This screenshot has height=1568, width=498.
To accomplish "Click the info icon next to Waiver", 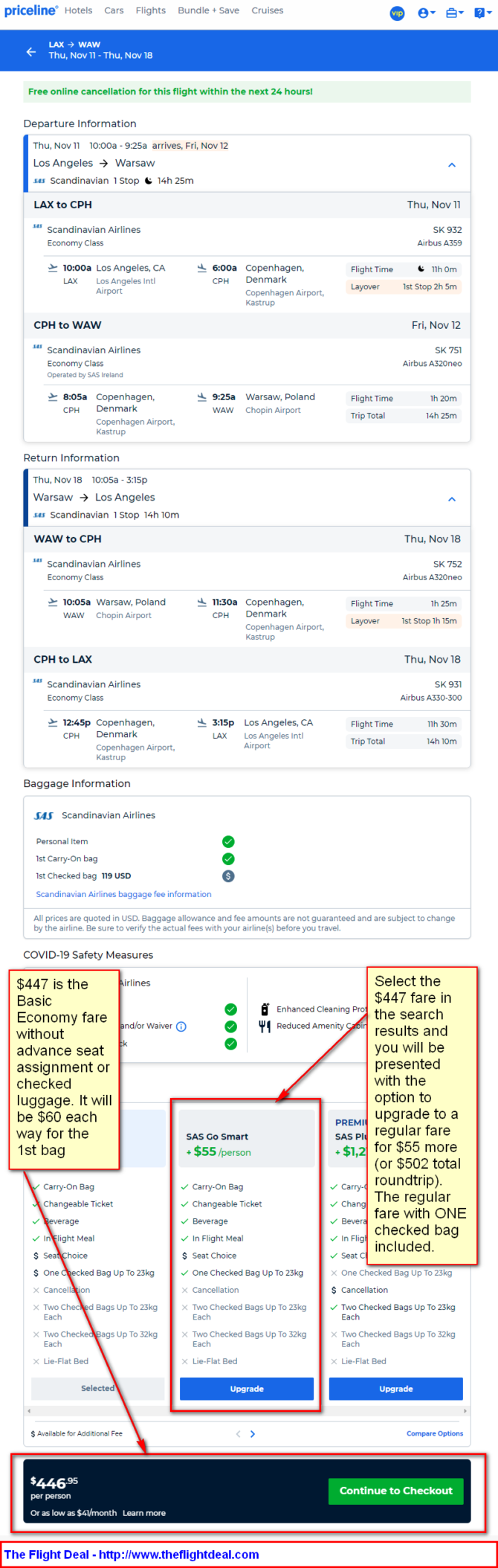I will pos(181,1026).
